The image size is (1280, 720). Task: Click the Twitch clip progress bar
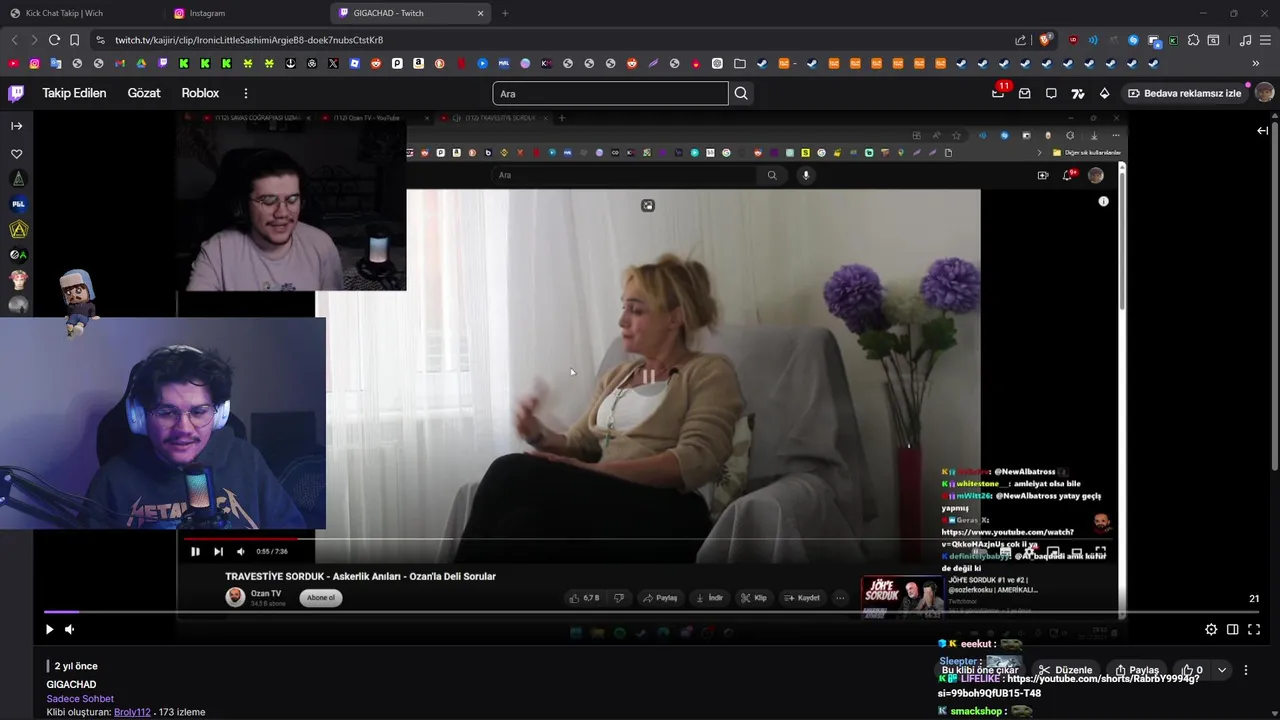[x=652, y=611]
